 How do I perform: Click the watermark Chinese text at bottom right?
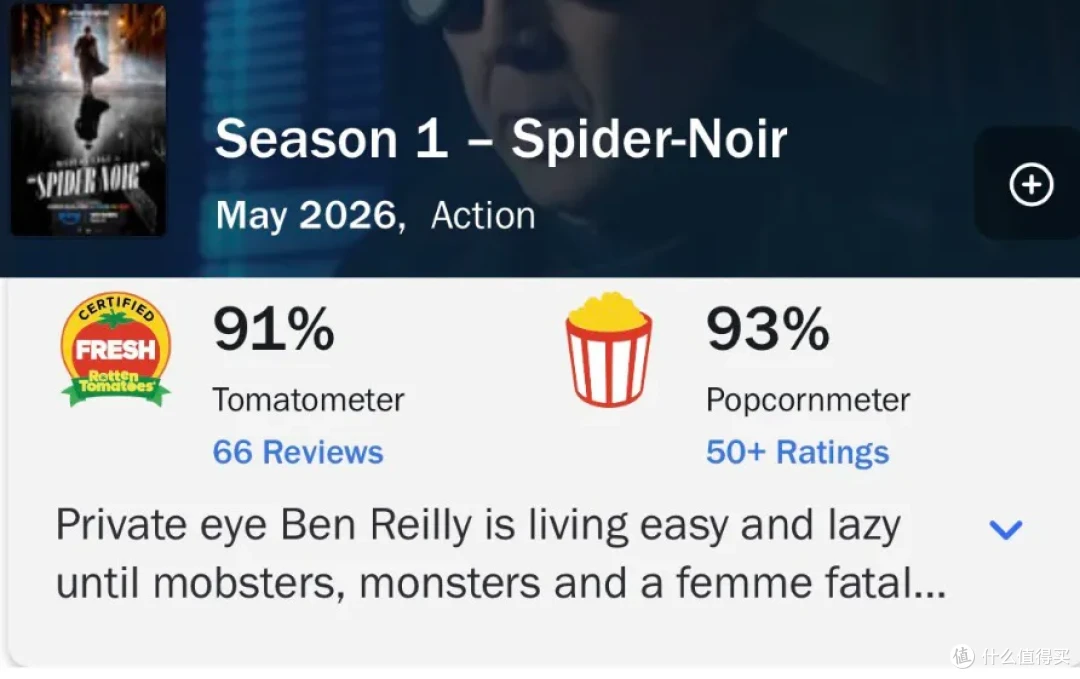[1026, 656]
